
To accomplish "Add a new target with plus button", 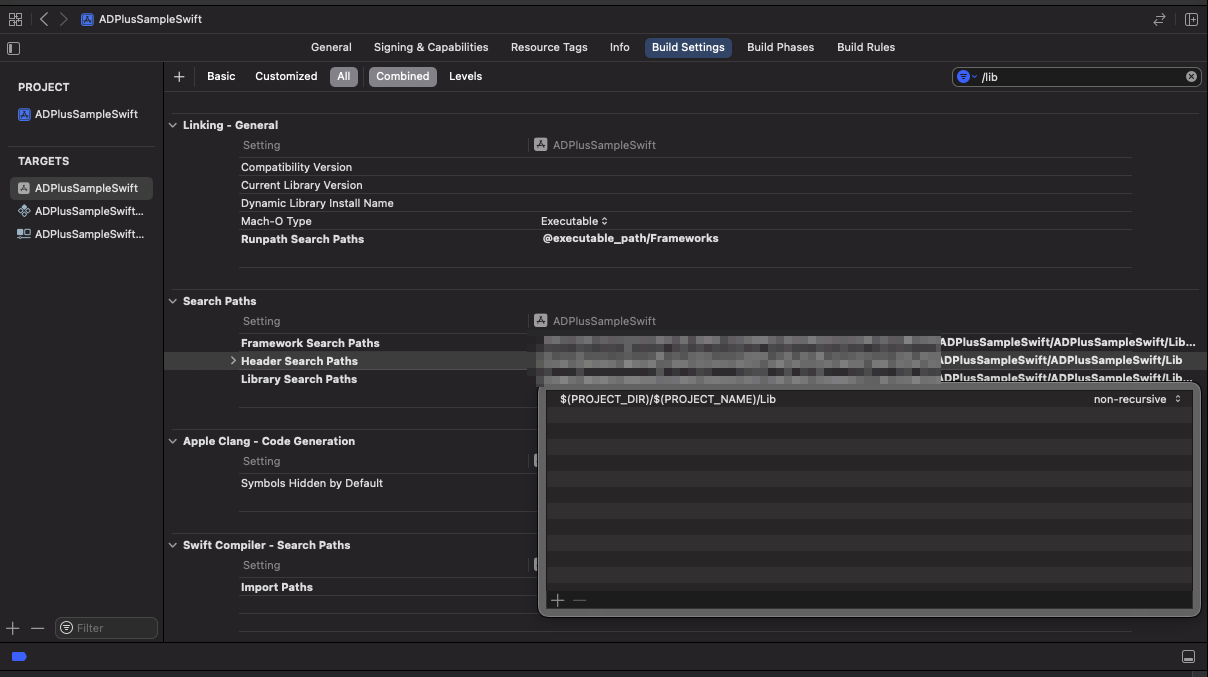I will coord(13,628).
